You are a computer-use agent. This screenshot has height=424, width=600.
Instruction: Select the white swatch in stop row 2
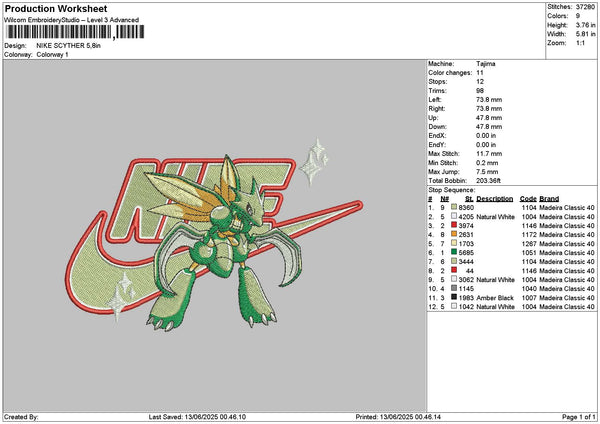[x=454, y=216]
